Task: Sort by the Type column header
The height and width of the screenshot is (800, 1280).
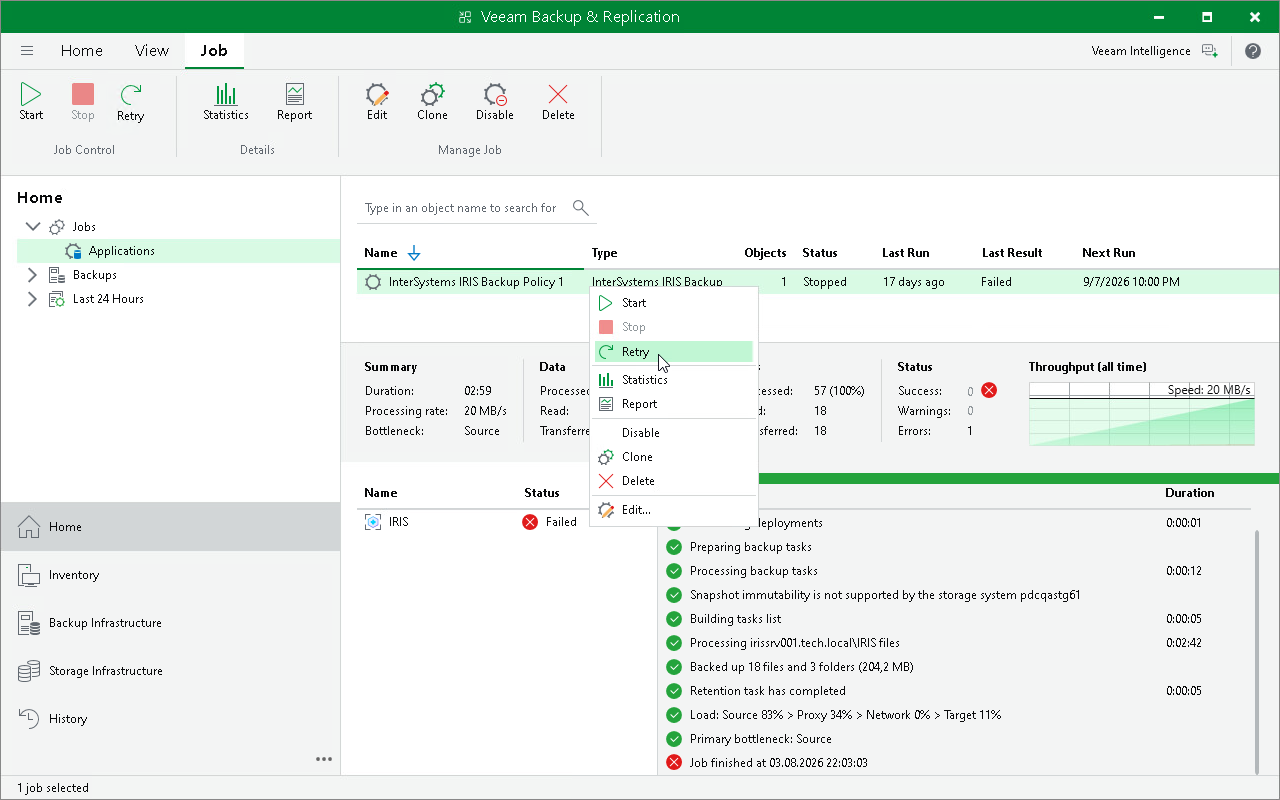Action: point(604,253)
